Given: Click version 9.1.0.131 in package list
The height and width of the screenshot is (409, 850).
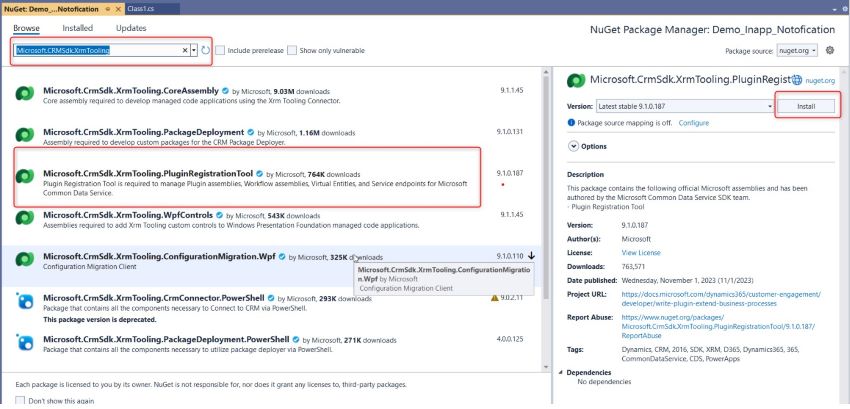Looking at the screenshot, I should pos(510,132).
